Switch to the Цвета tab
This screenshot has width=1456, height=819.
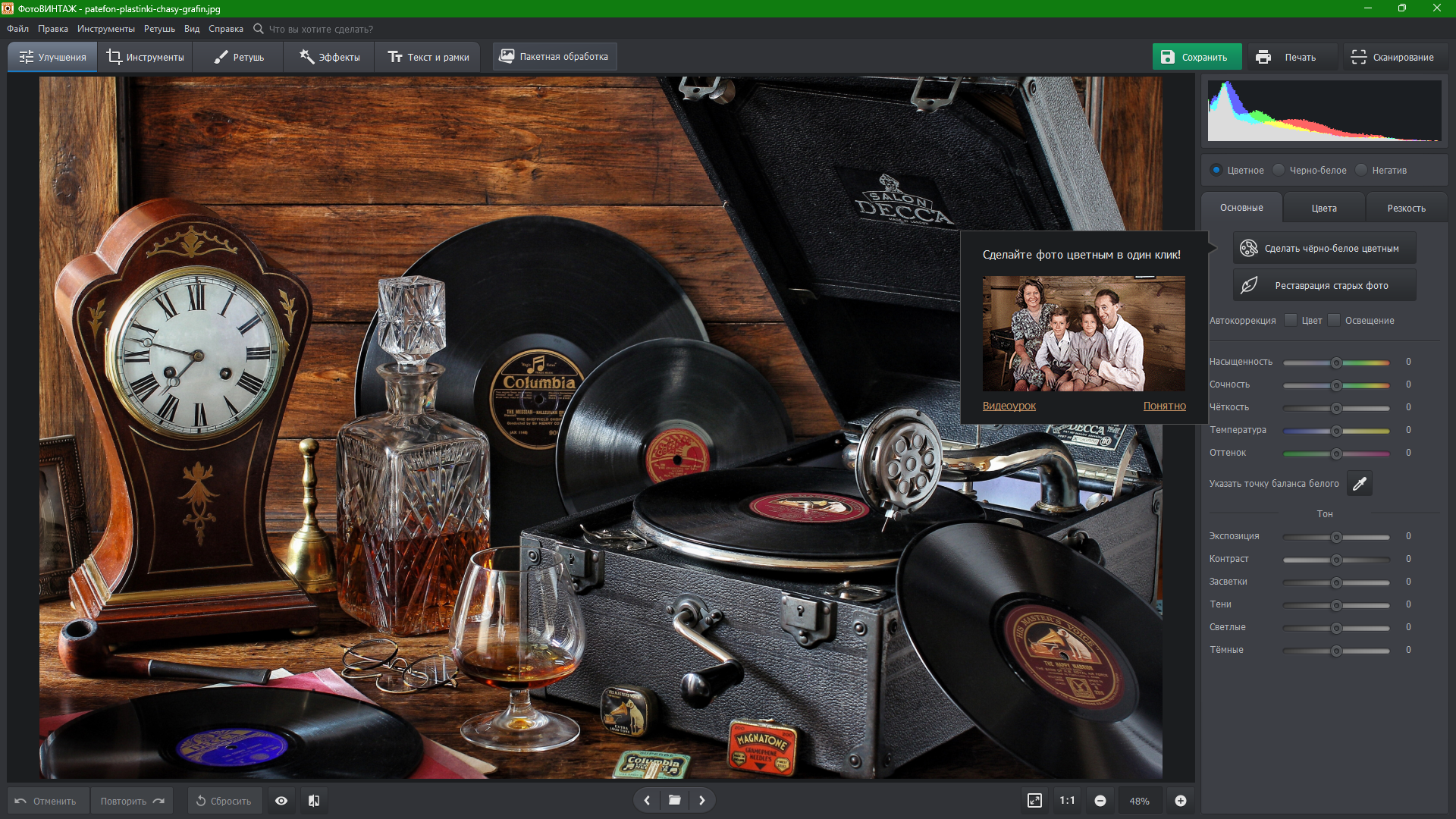[x=1324, y=208]
